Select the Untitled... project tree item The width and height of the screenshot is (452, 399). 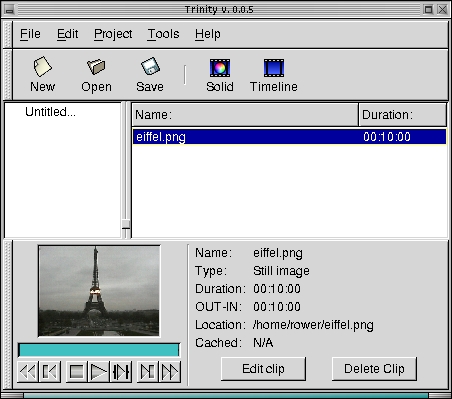point(50,112)
